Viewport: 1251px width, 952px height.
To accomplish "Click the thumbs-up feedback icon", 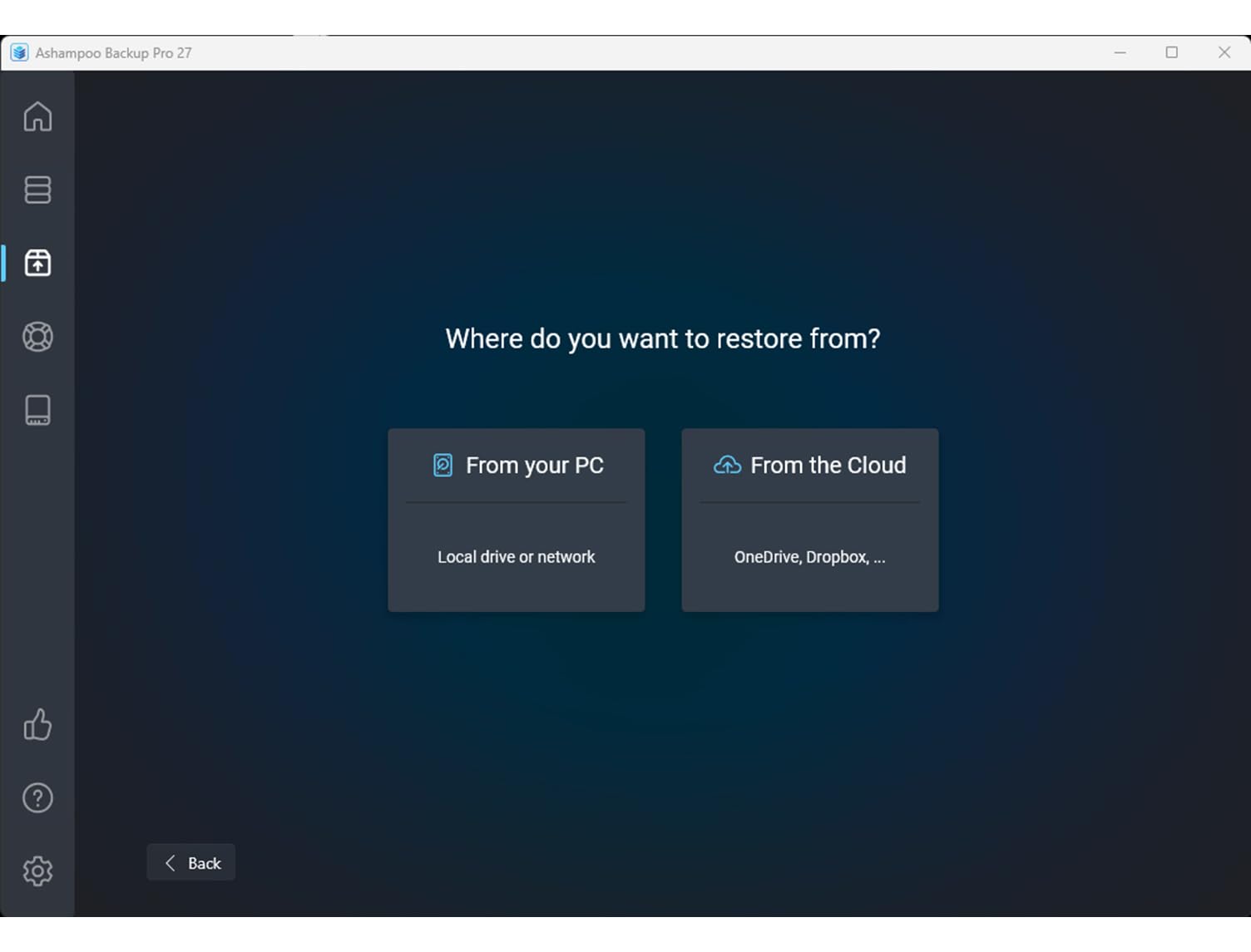I will point(37,724).
